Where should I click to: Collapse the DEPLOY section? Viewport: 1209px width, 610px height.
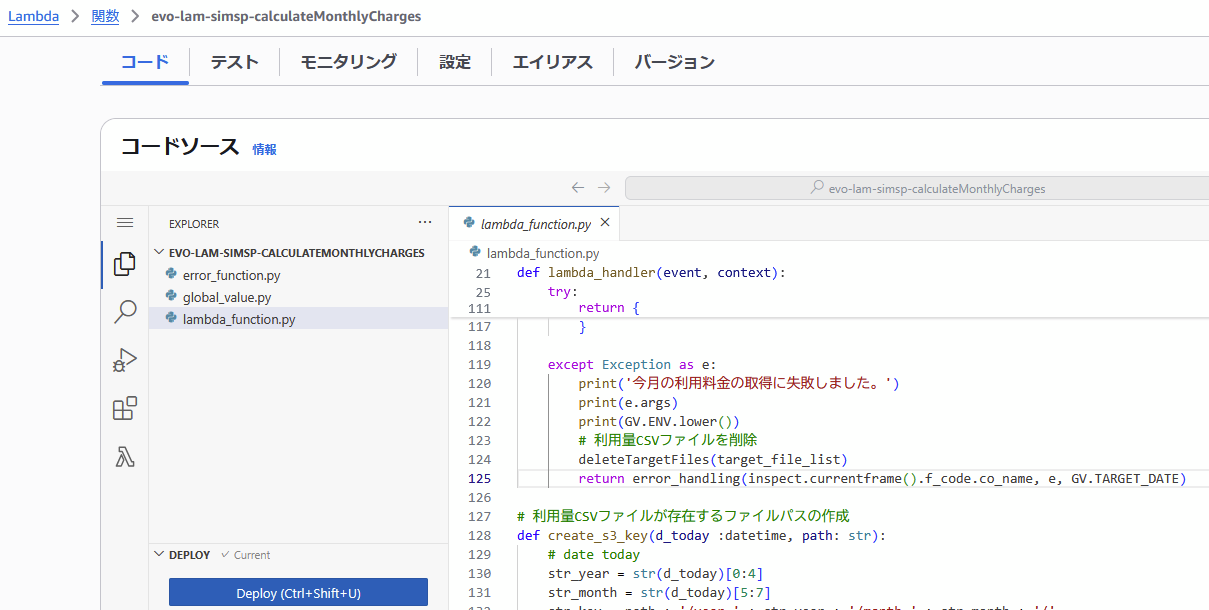(159, 555)
